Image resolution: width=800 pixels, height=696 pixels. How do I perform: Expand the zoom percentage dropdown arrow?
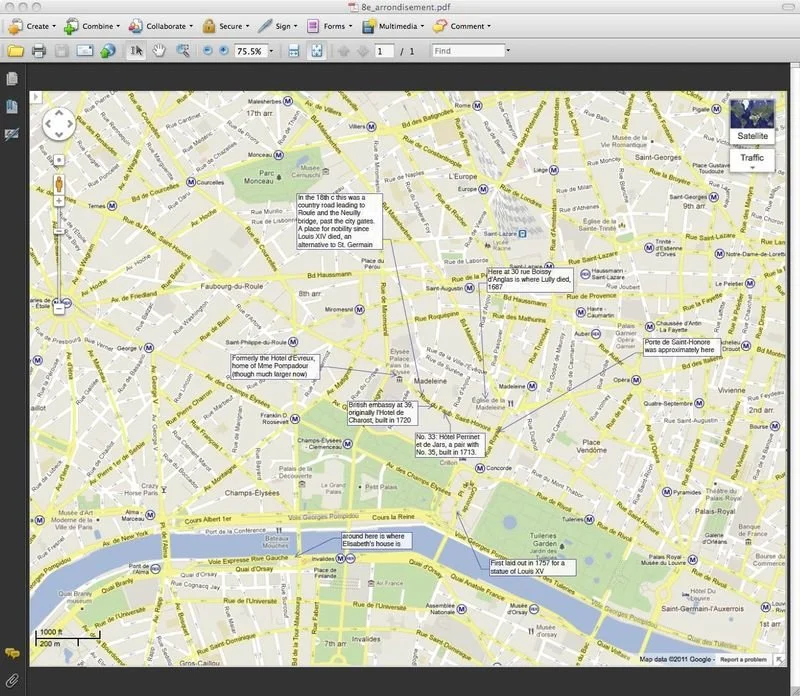271,51
